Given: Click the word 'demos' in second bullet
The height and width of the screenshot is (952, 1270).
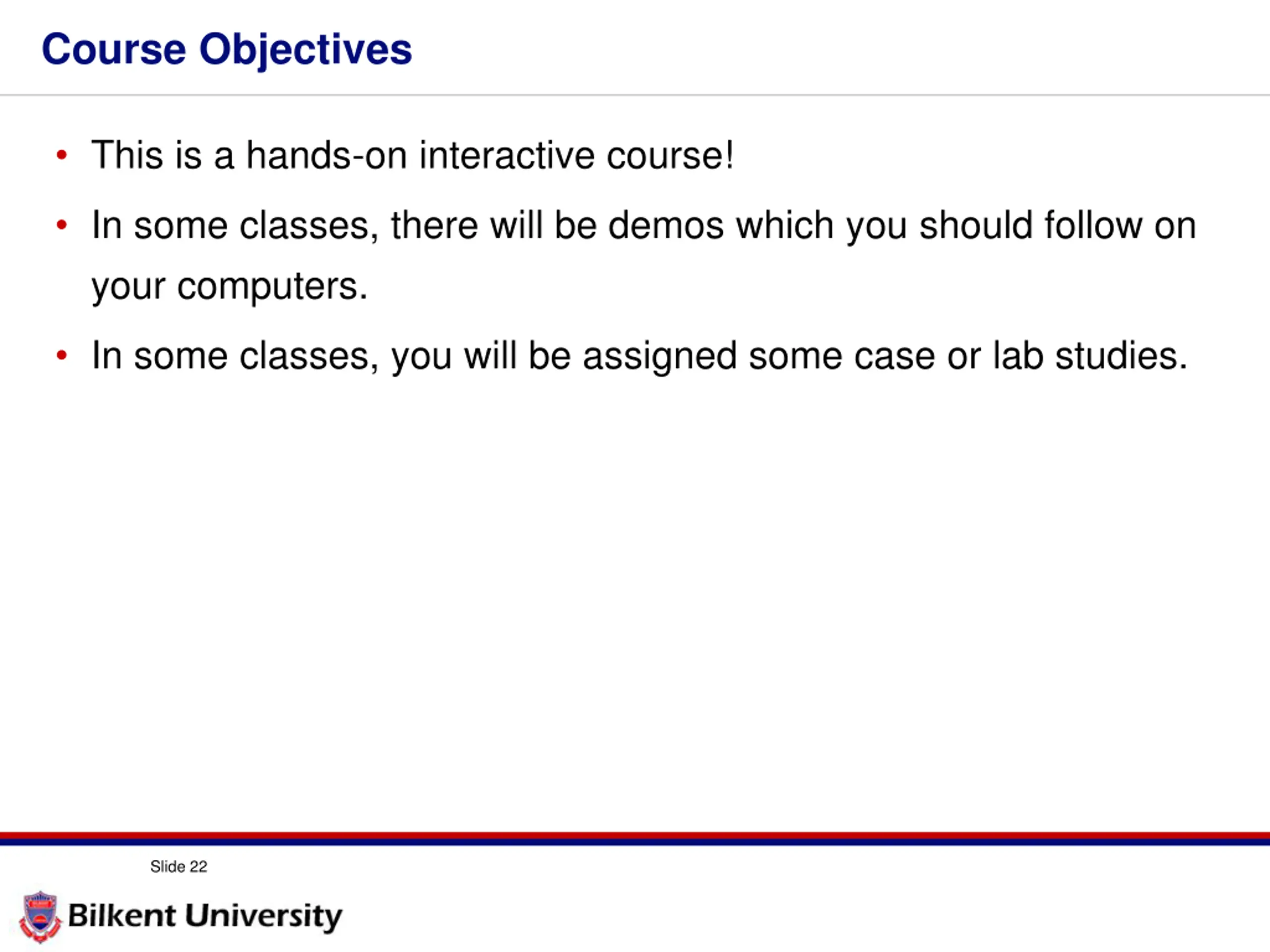Looking at the screenshot, I should pos(666,225).
